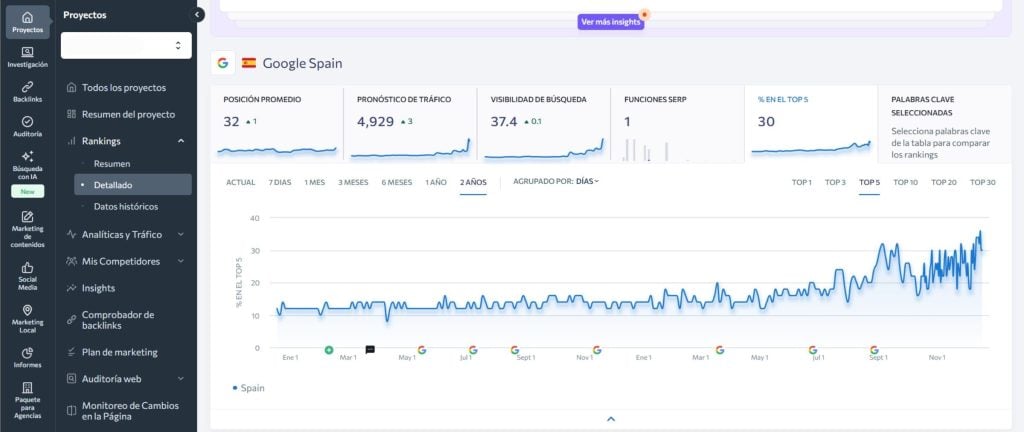This screenshot has width=1024, height=432.
Task: Open the project selector dropdown
Action: point(125,45)
